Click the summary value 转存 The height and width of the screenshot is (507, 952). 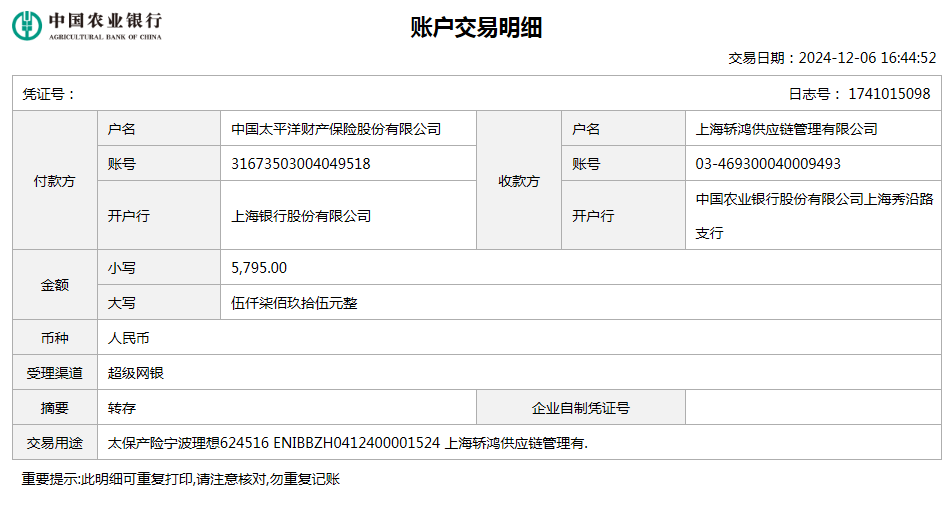(122, 408)
